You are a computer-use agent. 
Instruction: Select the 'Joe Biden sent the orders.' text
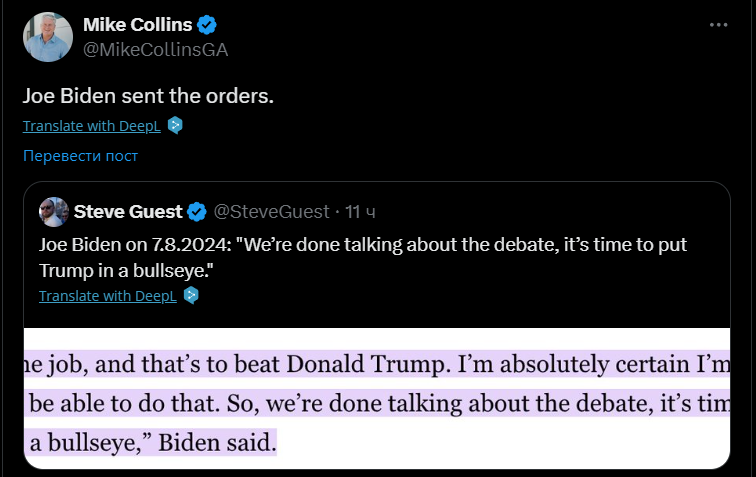click(147, 96)
